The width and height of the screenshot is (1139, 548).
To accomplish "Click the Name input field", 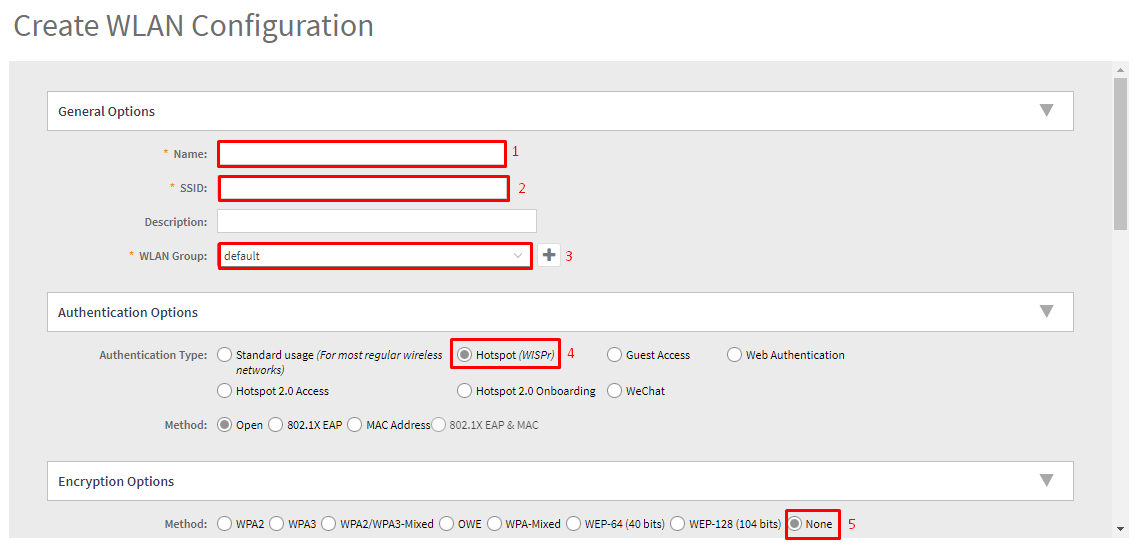I will tap(362, 154).
